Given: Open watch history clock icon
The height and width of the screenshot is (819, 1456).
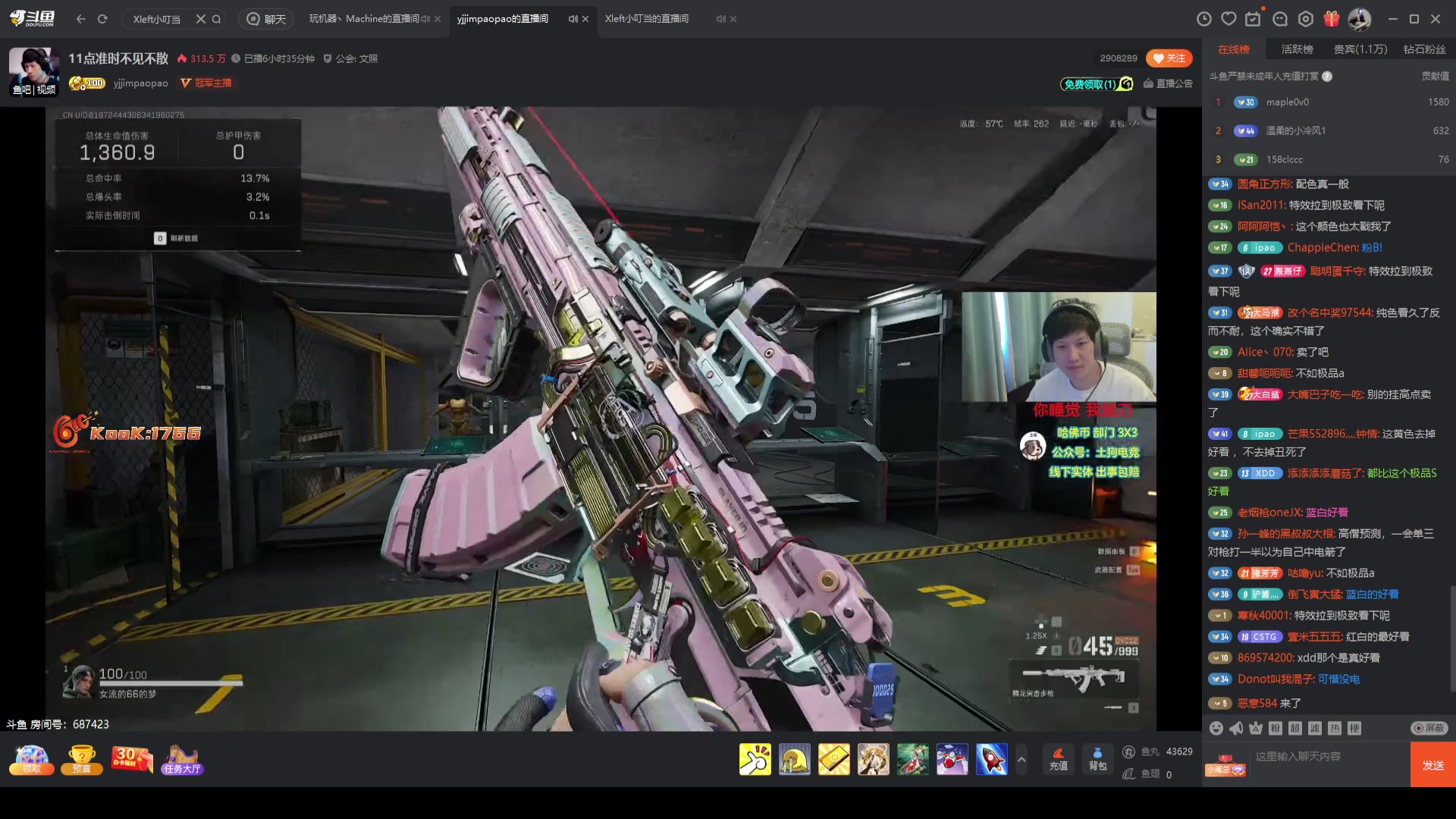Looking at the screenshot, I should pyautogui.click(x=1203, y=19).
